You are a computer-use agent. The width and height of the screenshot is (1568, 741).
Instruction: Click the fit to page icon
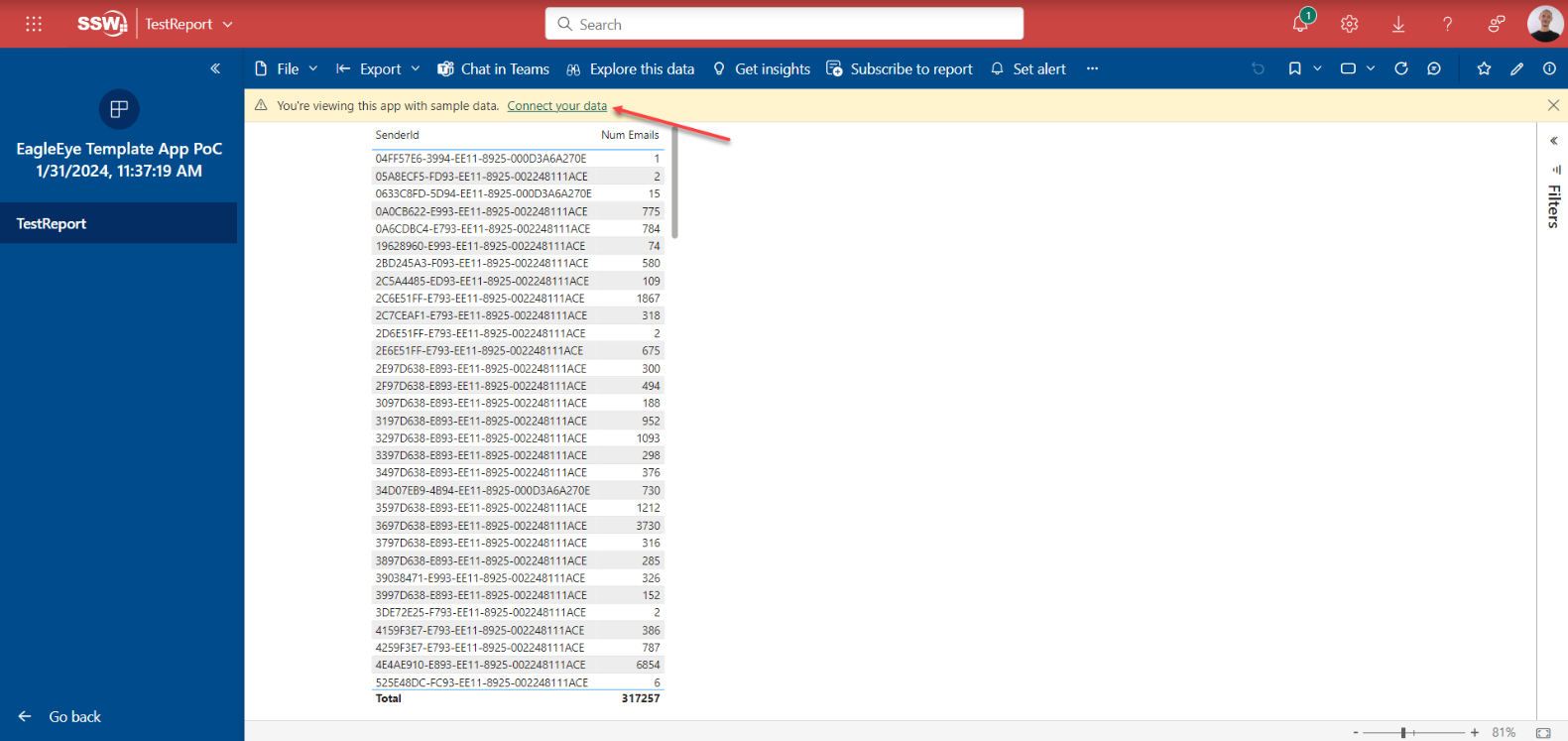1543,732
